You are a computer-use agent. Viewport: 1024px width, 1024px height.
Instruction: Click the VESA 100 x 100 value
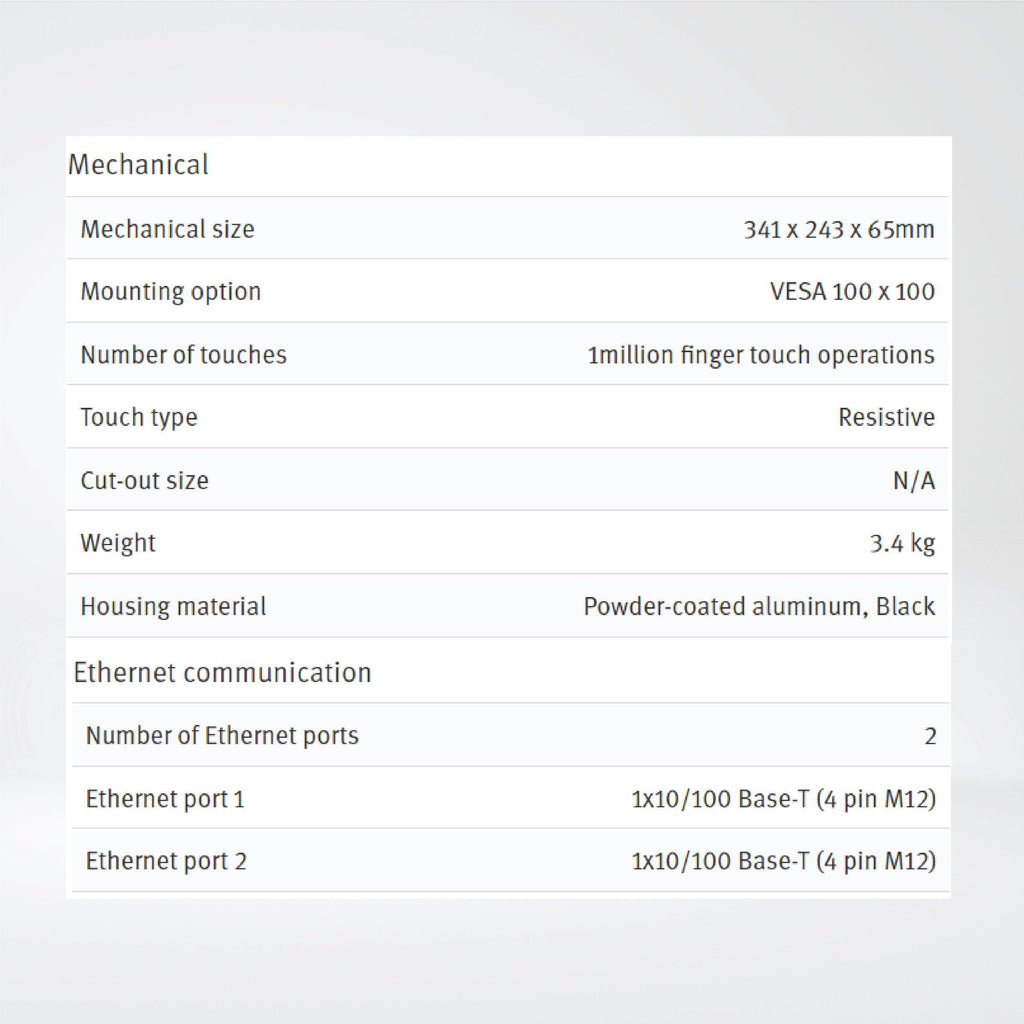[852, 292]
